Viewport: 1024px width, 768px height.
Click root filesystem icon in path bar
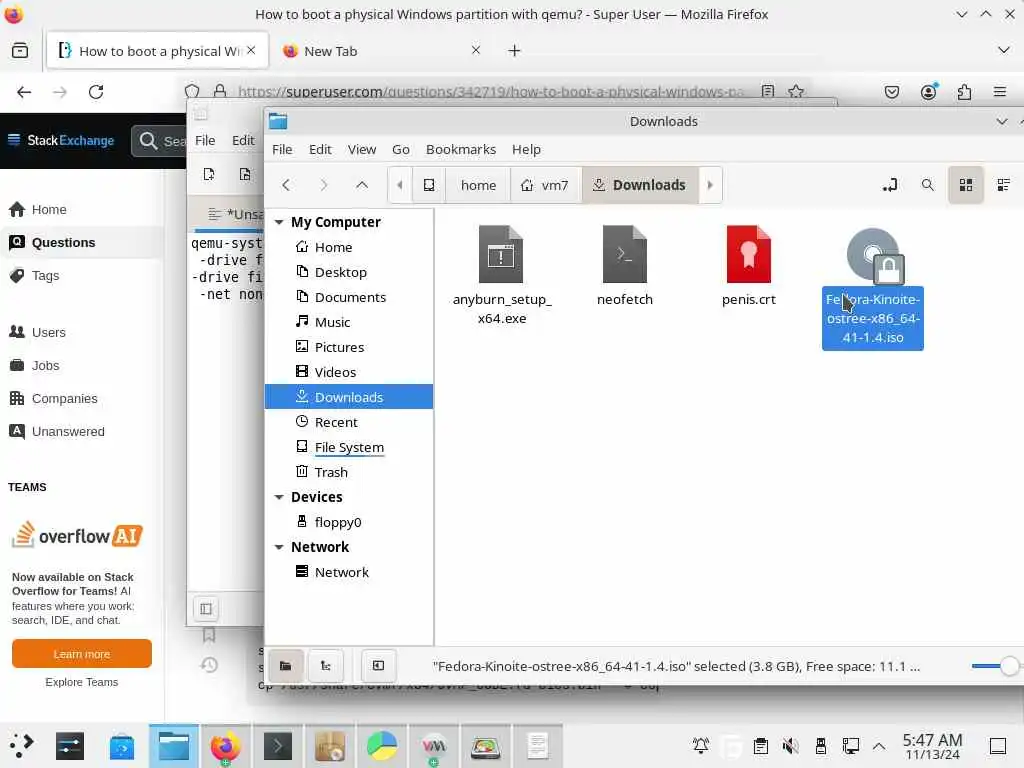[x=429, y=185]
